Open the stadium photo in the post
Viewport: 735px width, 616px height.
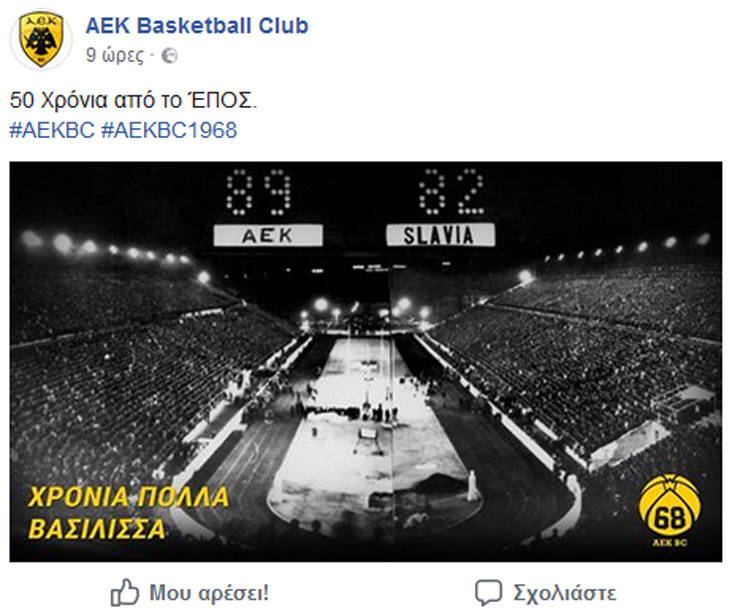[x=366, y=361]
